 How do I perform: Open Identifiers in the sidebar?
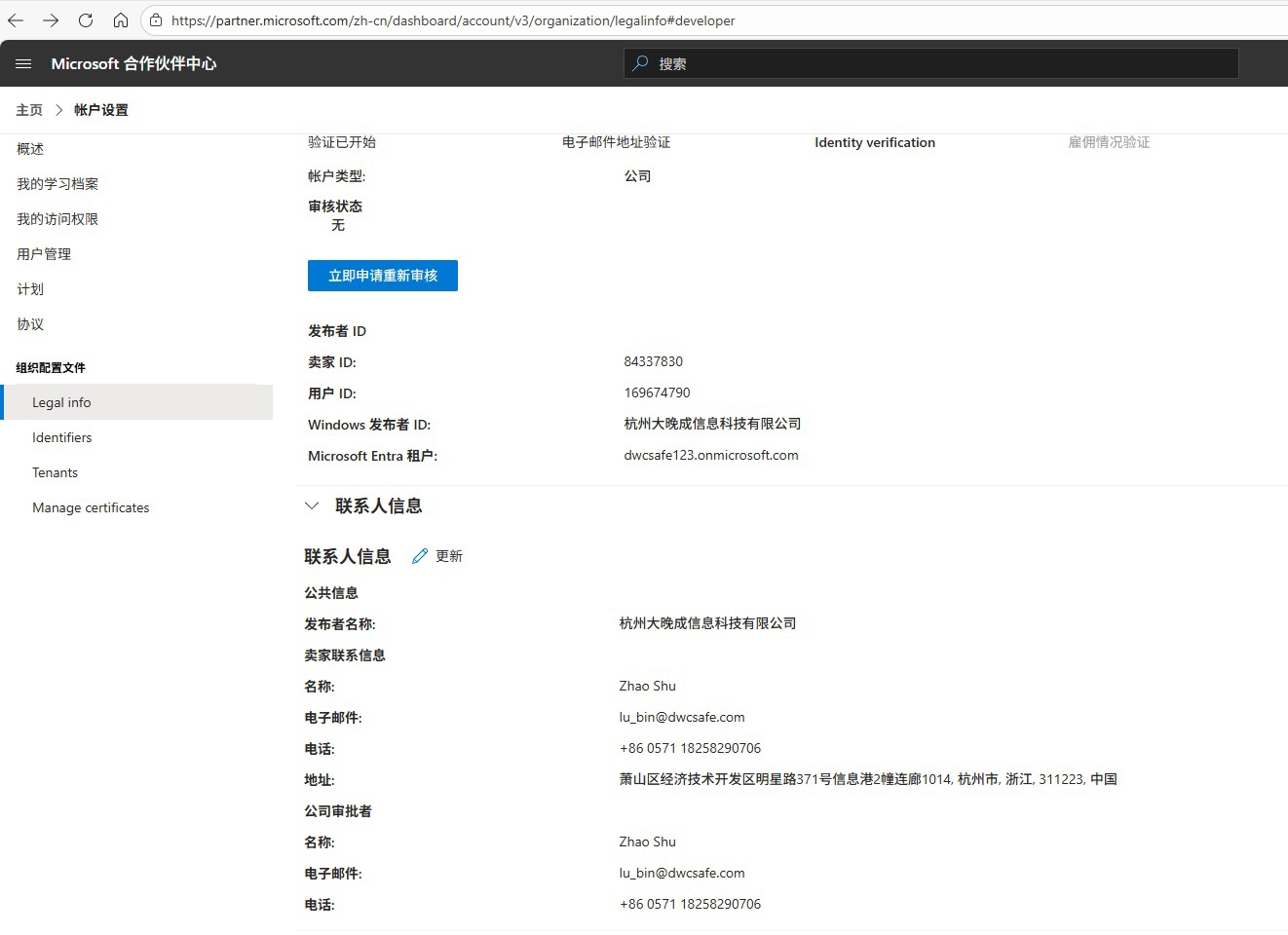(62, 437)
